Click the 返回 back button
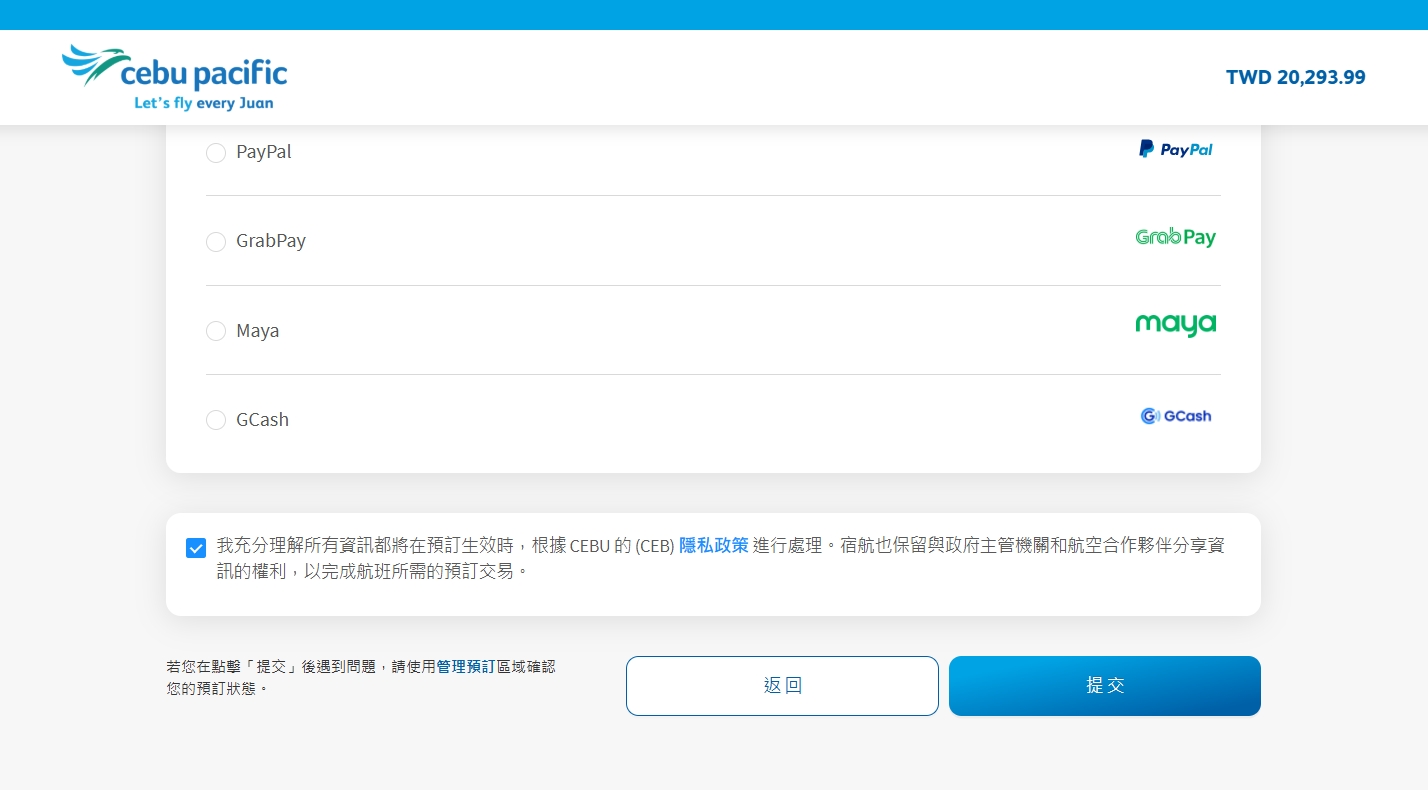The image size is (1428, 790). [x=782, y=686]
